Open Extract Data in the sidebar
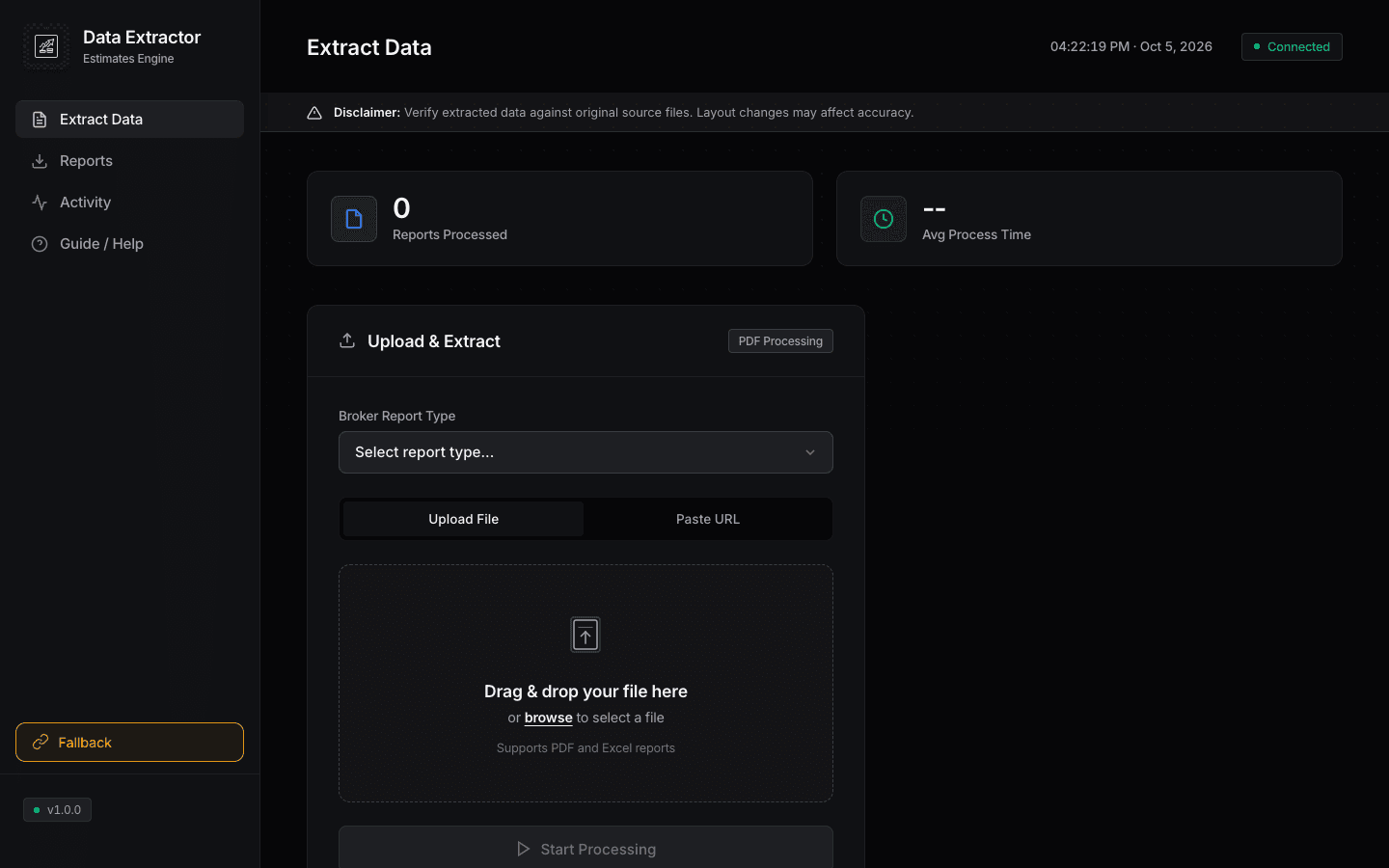 click(x=129, y=120)
